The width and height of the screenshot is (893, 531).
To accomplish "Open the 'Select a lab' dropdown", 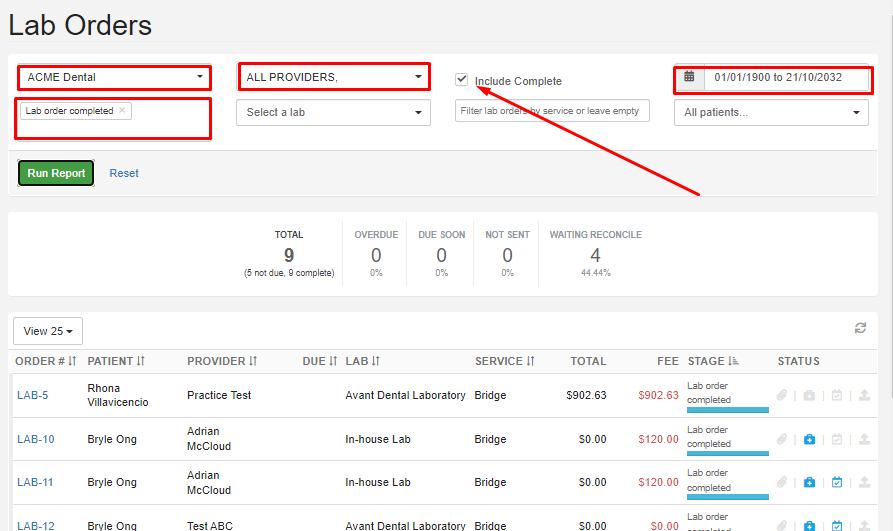I will (333, 113).
